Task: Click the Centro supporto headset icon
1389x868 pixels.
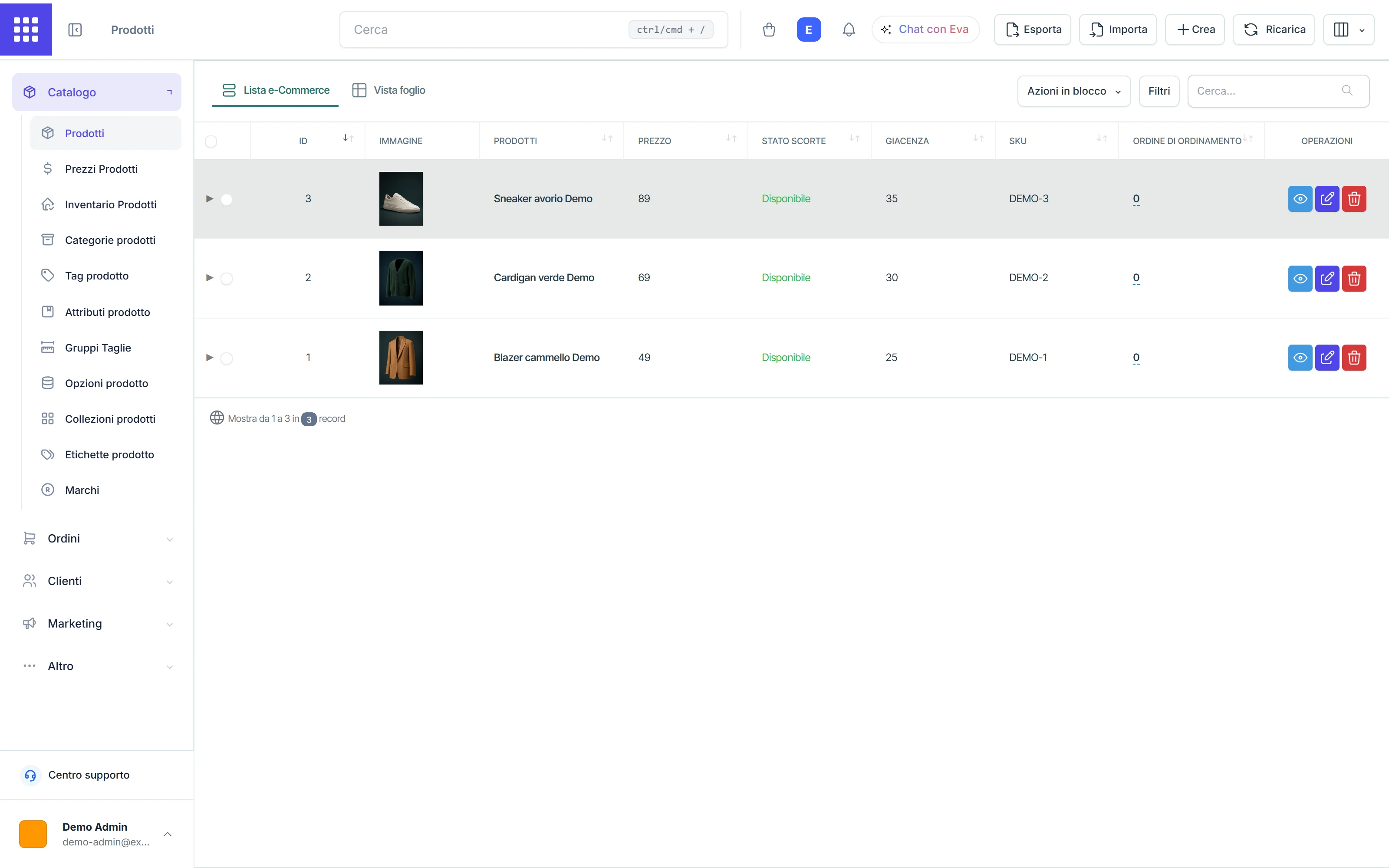Action: point(30,775)
